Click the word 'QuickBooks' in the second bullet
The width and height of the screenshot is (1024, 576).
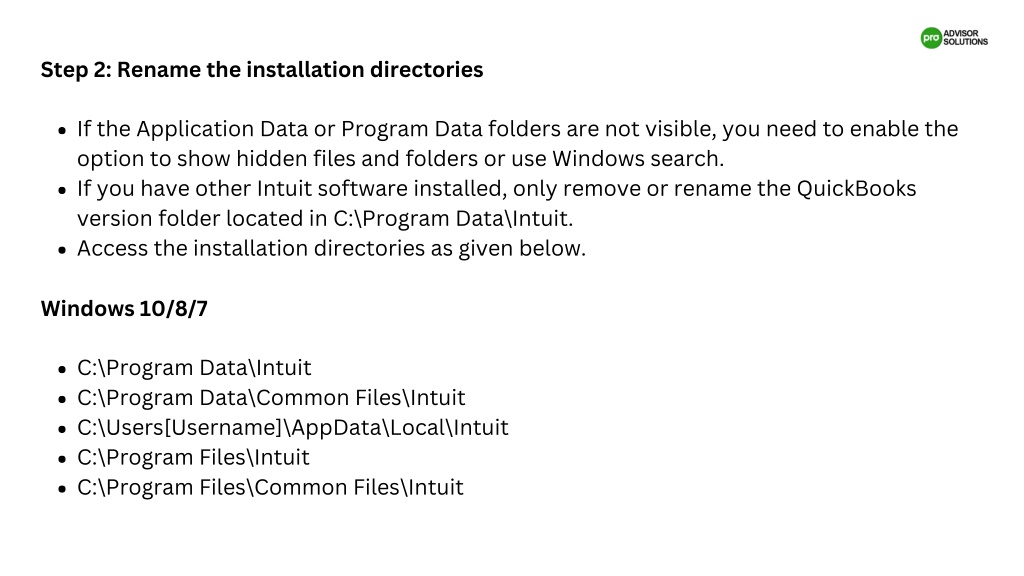(856, 189)
